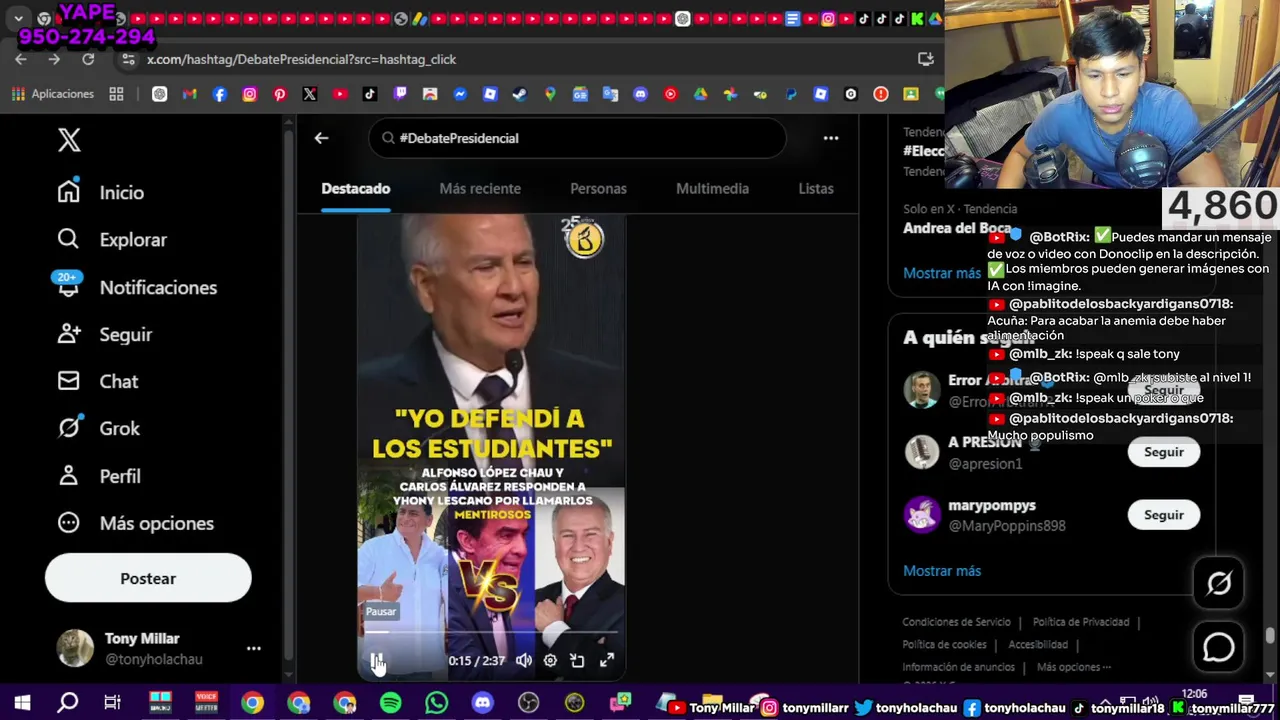
Task: Open the Explorar search page
Action: [112, 240]
